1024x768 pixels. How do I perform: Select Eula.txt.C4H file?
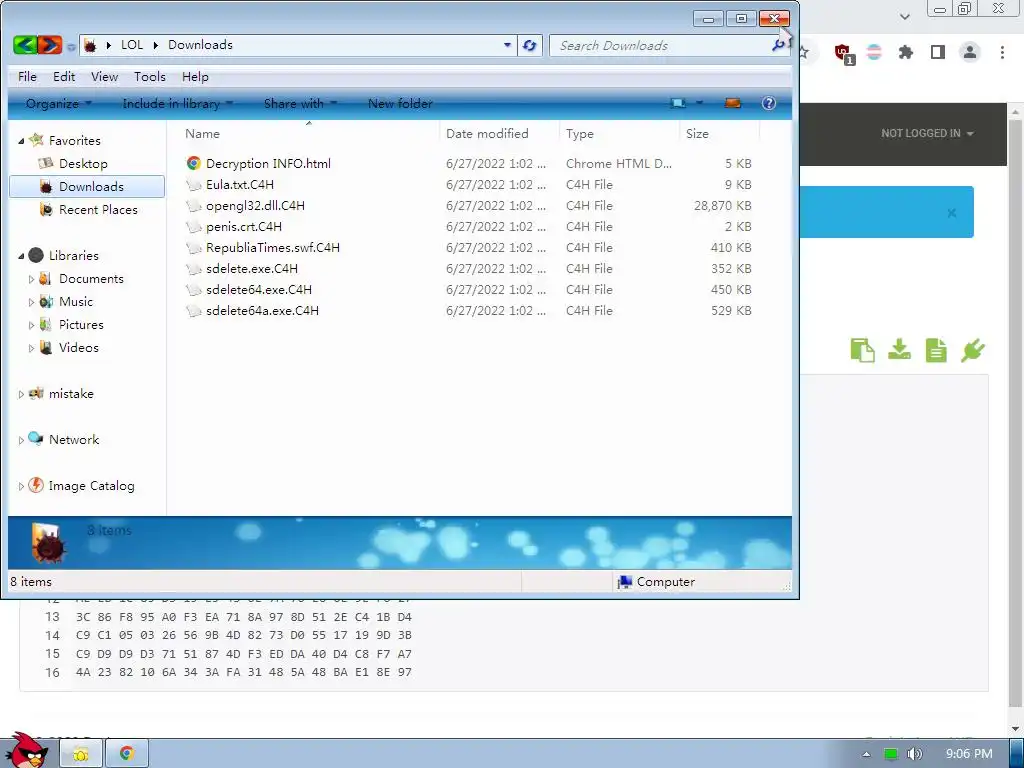click(x=240, y=184)
